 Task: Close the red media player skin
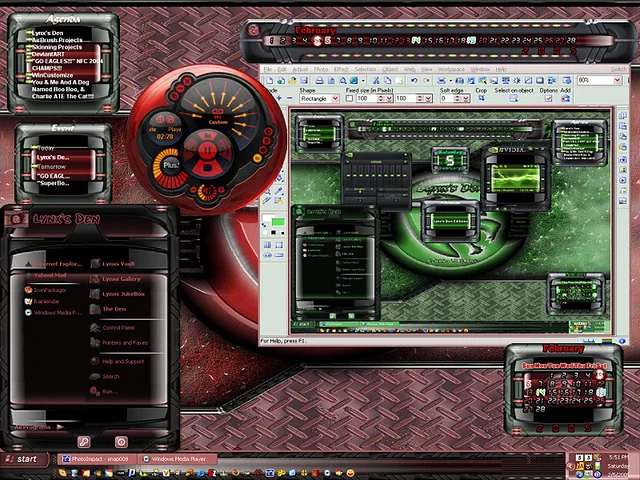coord(188,82)
